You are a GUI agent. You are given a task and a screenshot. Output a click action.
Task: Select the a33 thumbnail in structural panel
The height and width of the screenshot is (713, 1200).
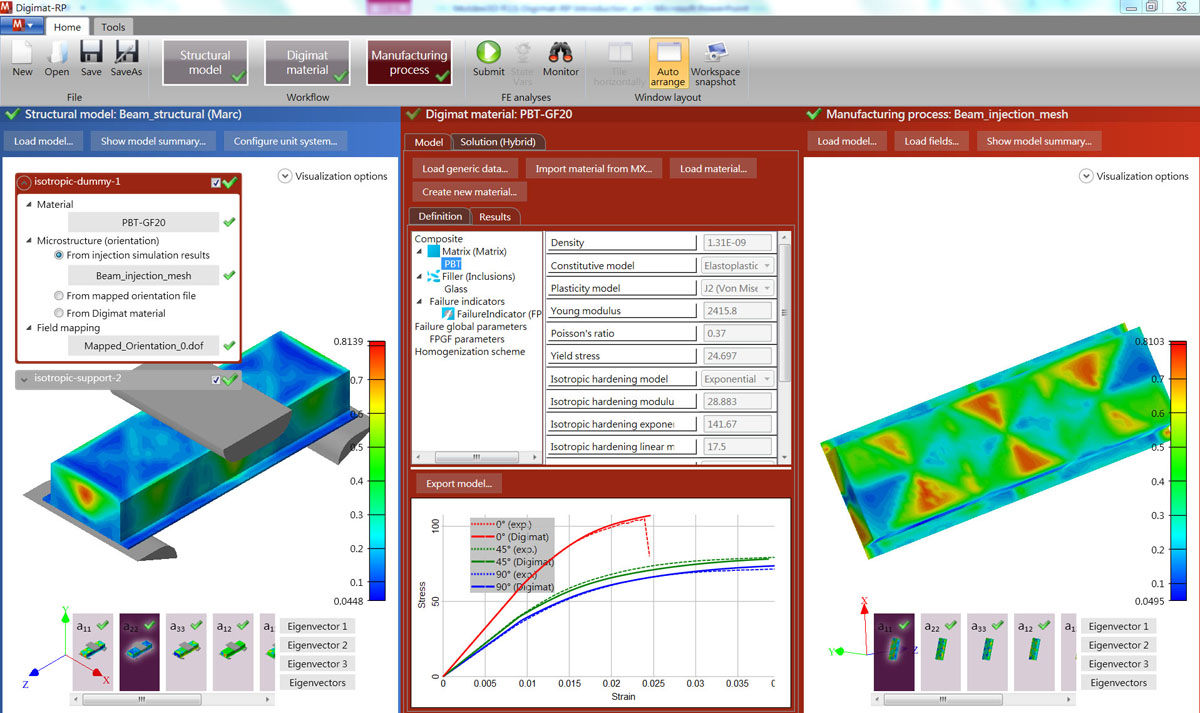187,651
